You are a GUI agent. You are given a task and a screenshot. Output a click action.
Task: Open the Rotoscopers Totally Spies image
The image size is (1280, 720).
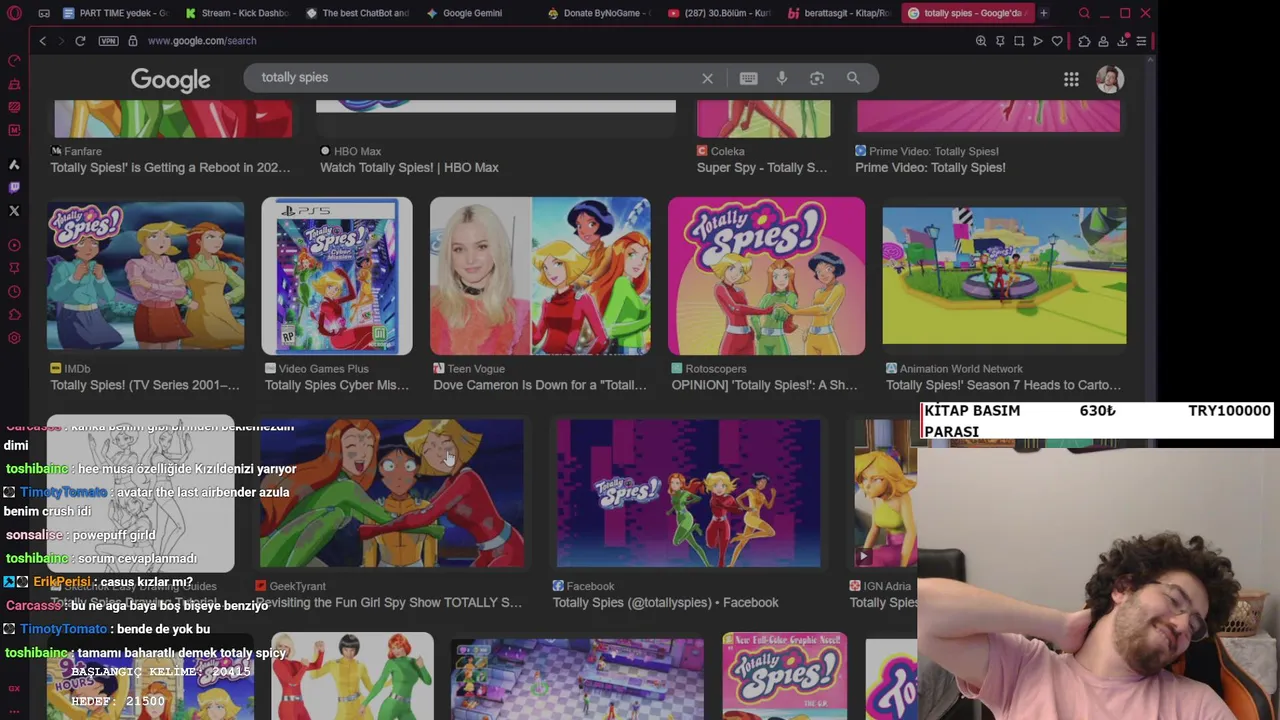click(766, 276)
